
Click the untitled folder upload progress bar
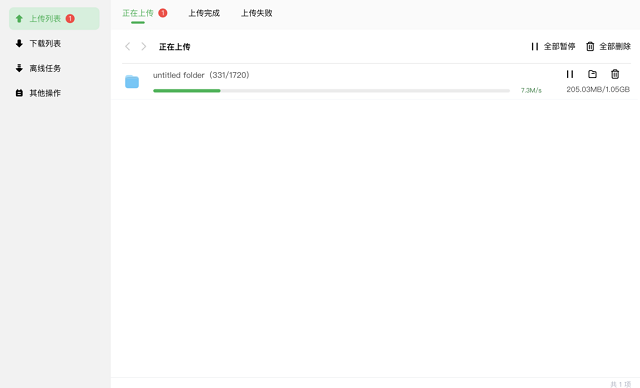[x=331, y=91]
